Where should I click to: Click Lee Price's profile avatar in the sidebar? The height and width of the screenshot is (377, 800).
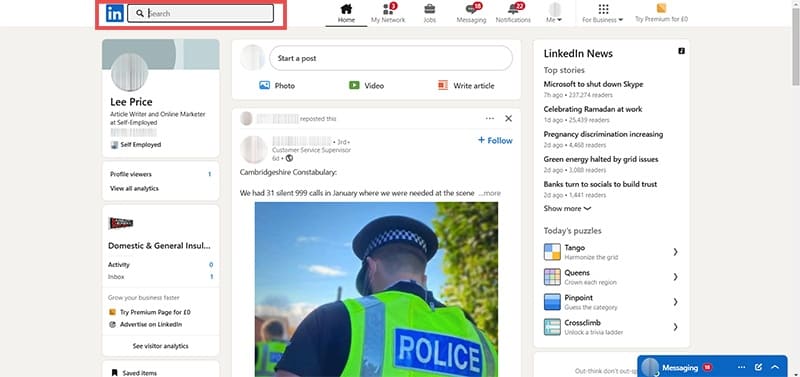[130, 72]
